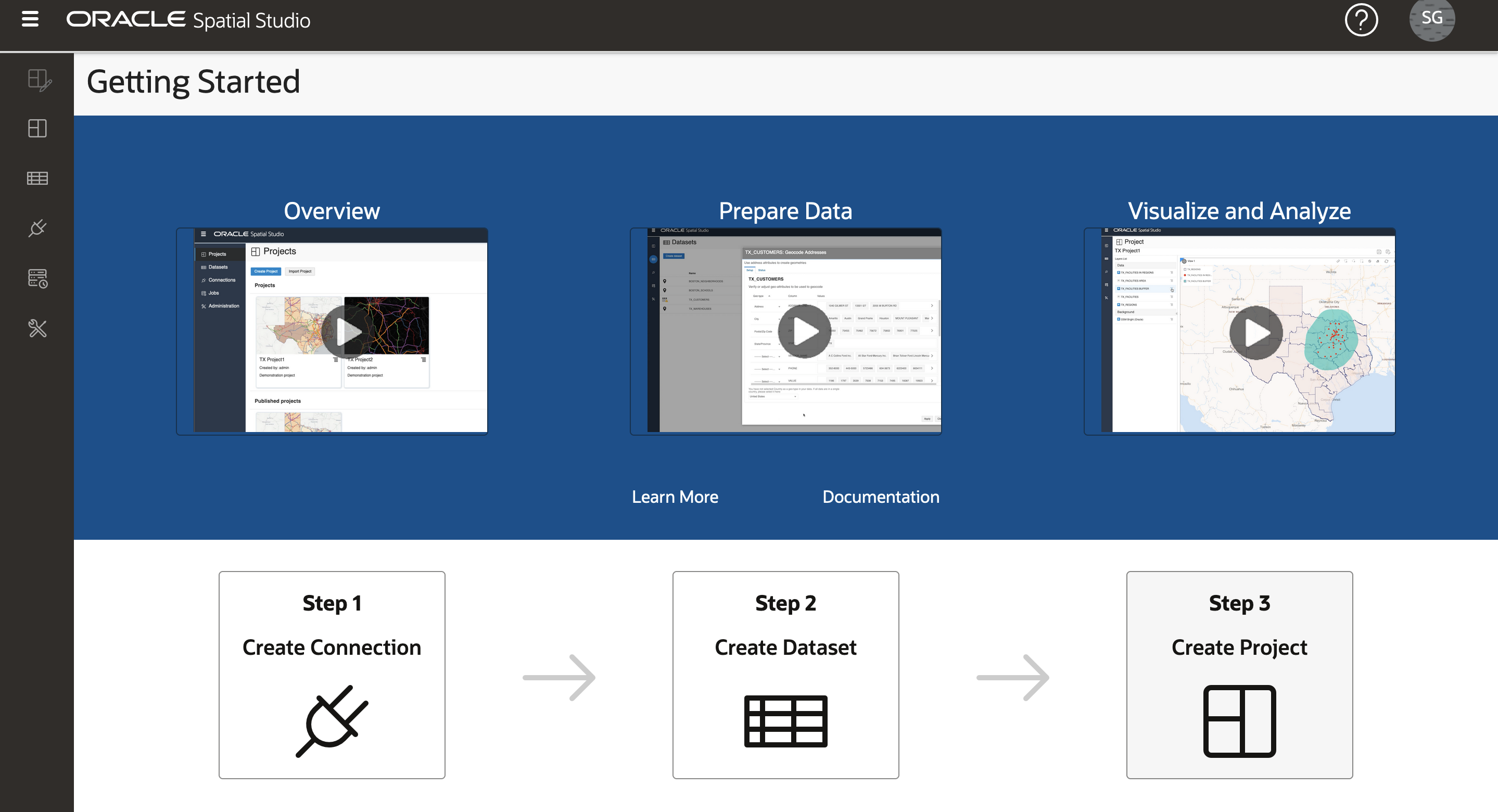The height and width of the screenshot is (812, 1498).
Task: Open the SG user avatar menu
Action: click(x=1431, y=19)
